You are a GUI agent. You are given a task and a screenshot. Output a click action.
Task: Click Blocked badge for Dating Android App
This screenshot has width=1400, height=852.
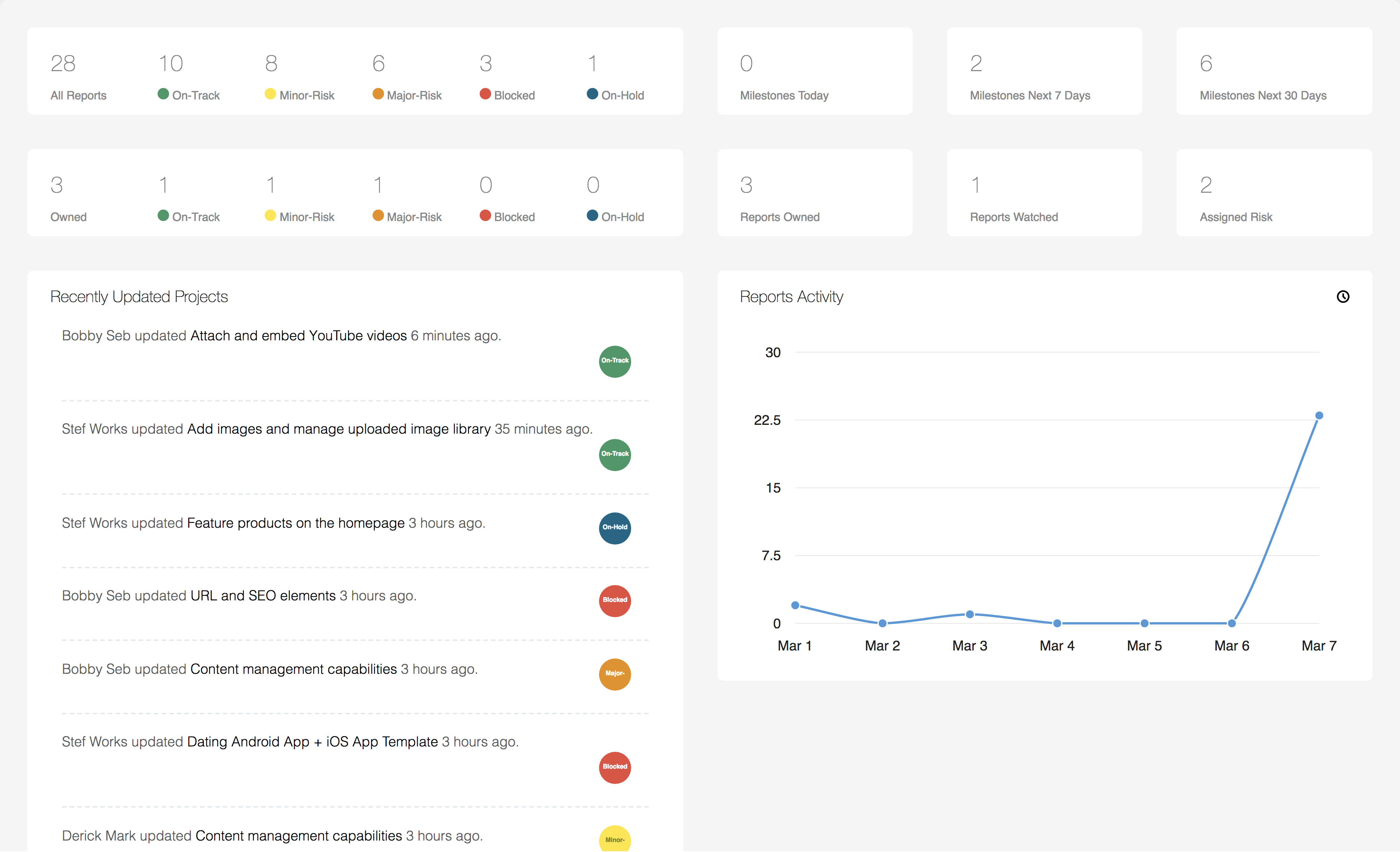[x=615, y=767]
